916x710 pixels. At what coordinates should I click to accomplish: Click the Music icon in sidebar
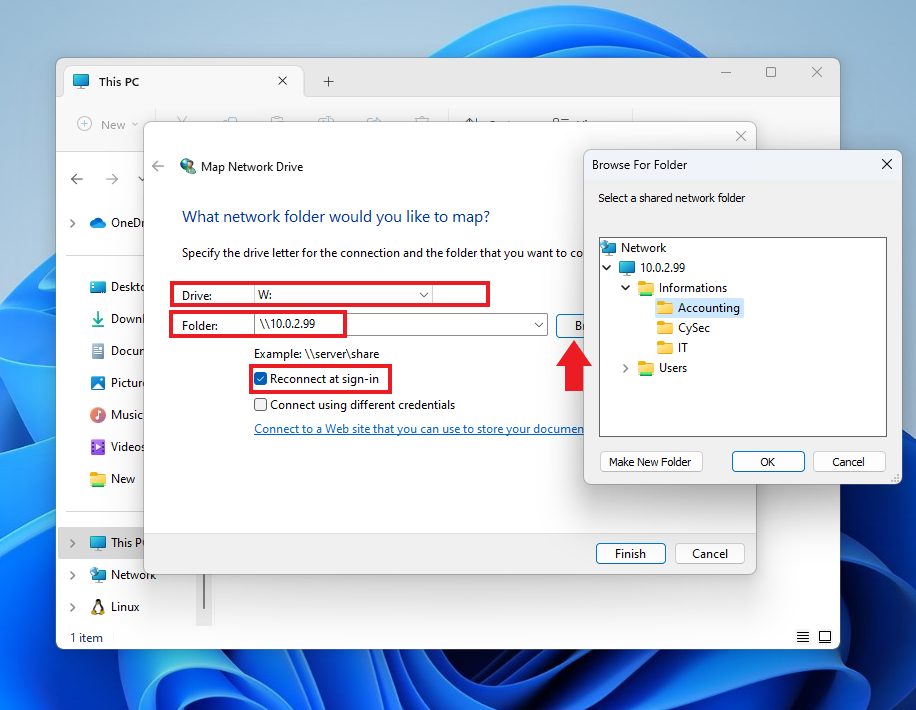coord(98,415)
